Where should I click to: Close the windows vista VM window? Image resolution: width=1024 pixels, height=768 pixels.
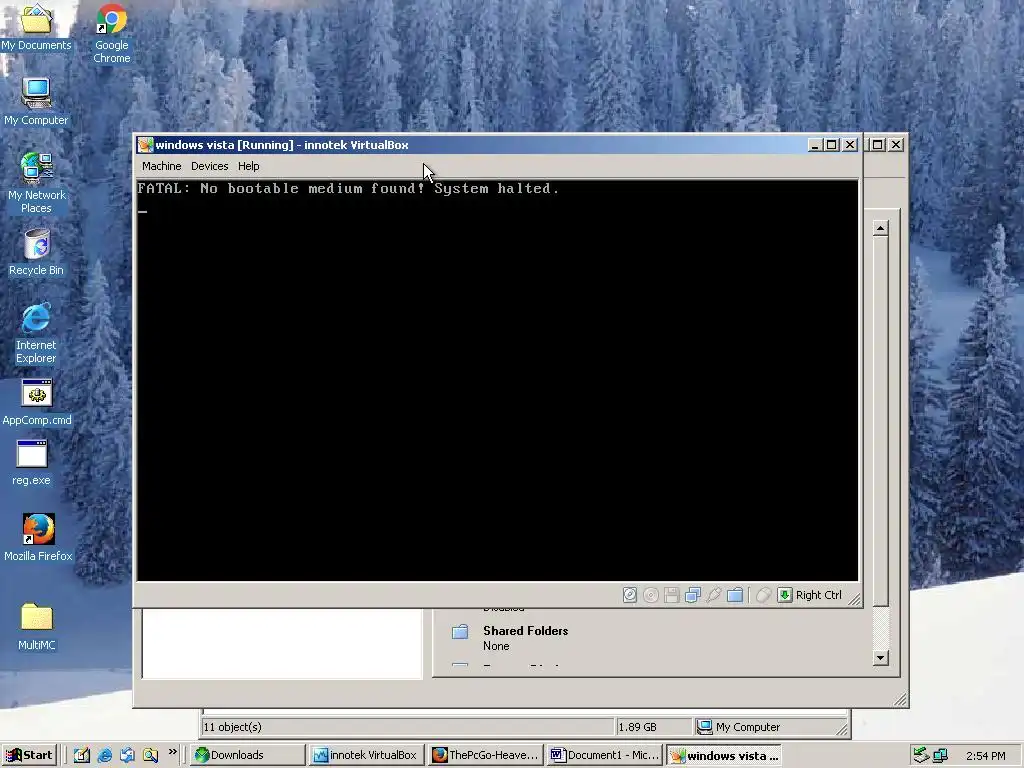(x=850, y=145)
